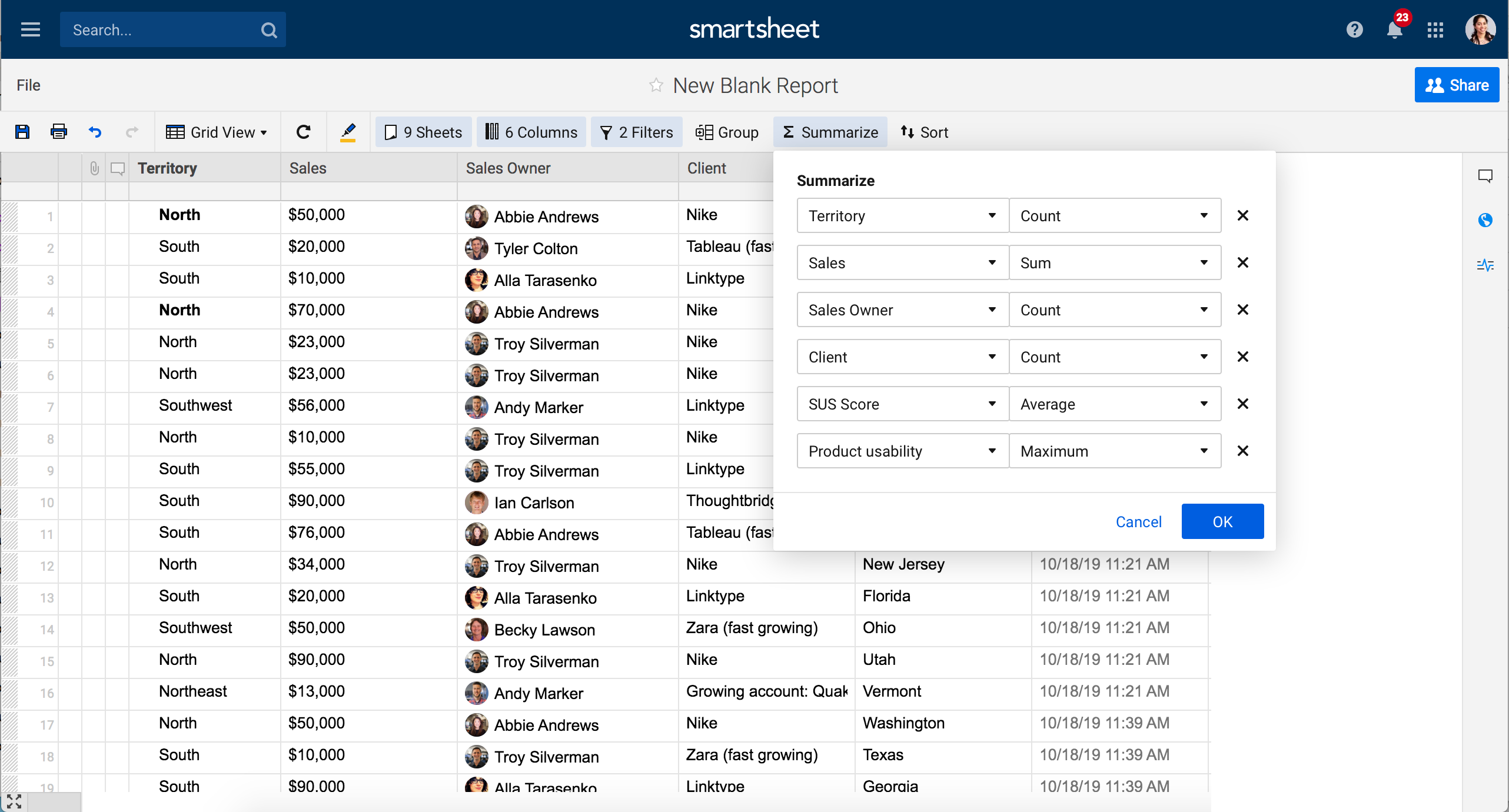The image size is (1509, 812).
Task: Cancel the Summarize dialog
Action: 1138,521
